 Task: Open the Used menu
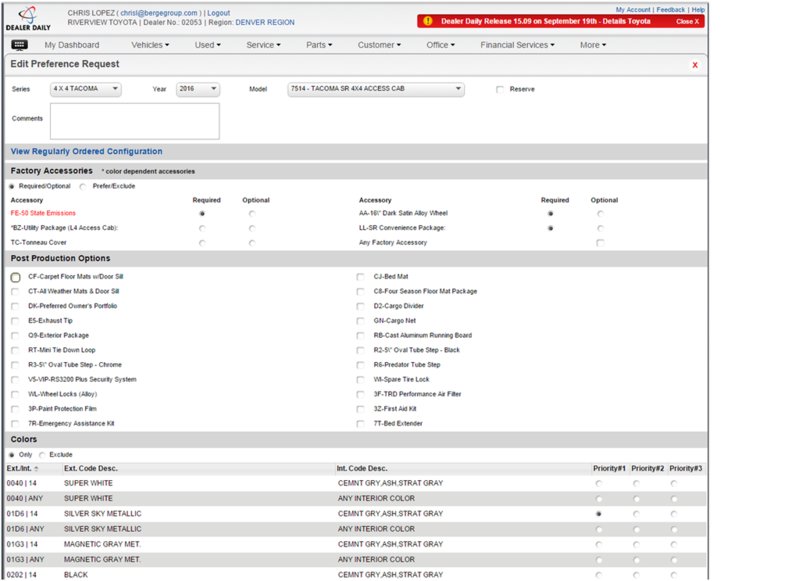tap(207, 45)
